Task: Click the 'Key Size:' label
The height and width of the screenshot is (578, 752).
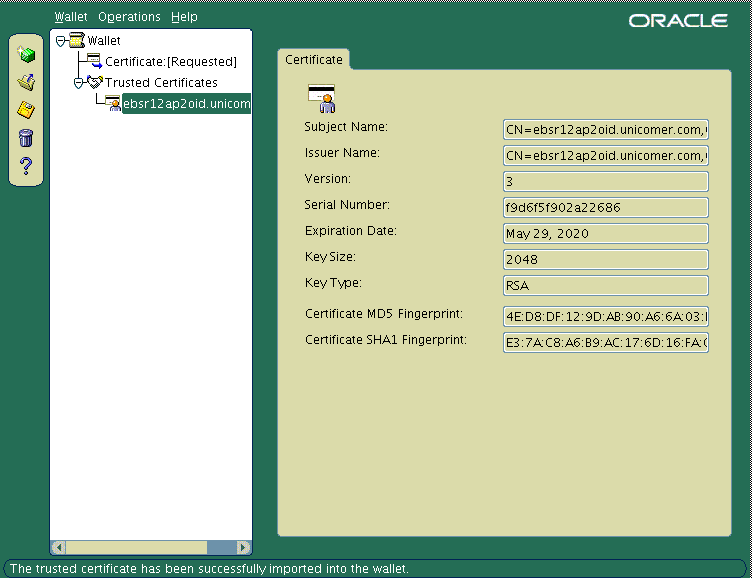Action: [330, 257]
